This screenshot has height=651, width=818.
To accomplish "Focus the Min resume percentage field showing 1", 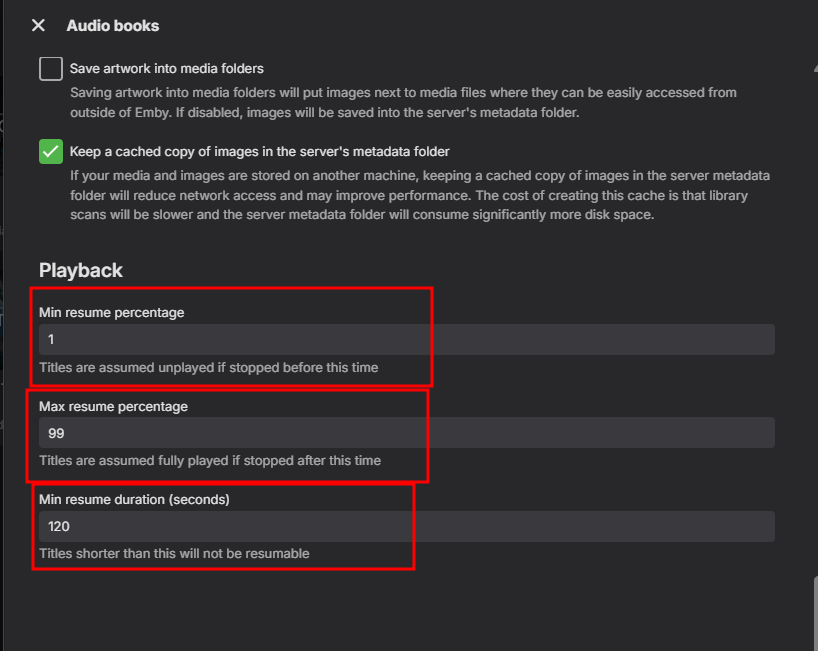I will click(x=406, y=339).
